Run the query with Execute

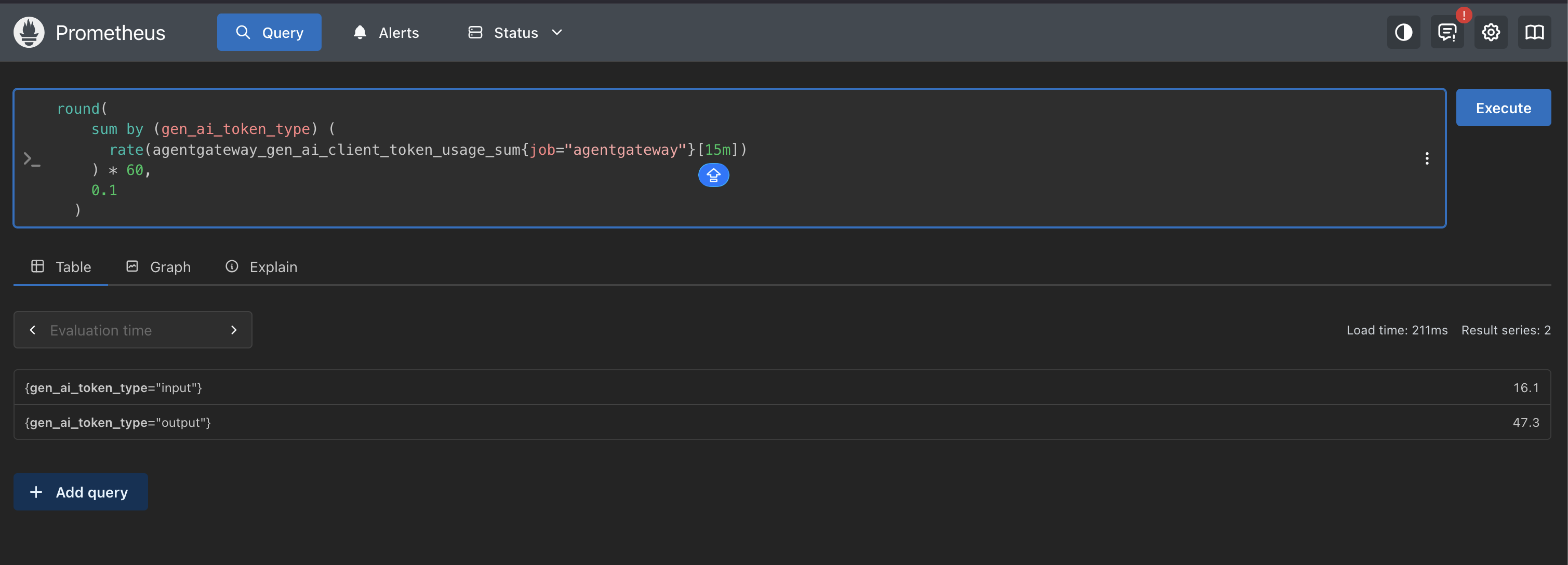(x=1503, y=107)
